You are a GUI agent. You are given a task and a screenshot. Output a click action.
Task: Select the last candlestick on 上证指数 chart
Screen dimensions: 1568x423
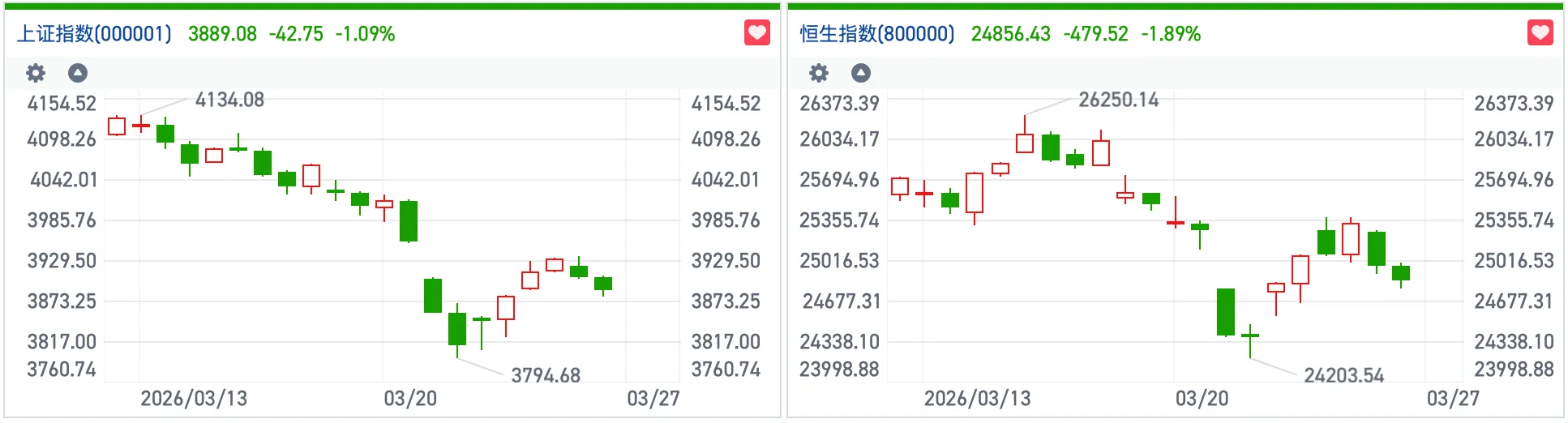pyautogui.click(x=603, y=284)
